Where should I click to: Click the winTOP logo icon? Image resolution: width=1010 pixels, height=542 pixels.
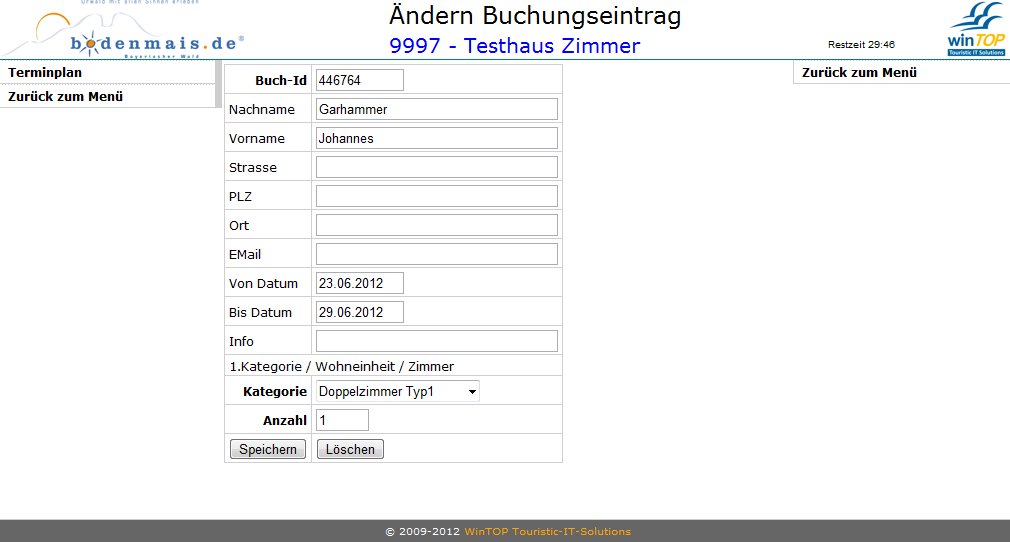point(976,30)
